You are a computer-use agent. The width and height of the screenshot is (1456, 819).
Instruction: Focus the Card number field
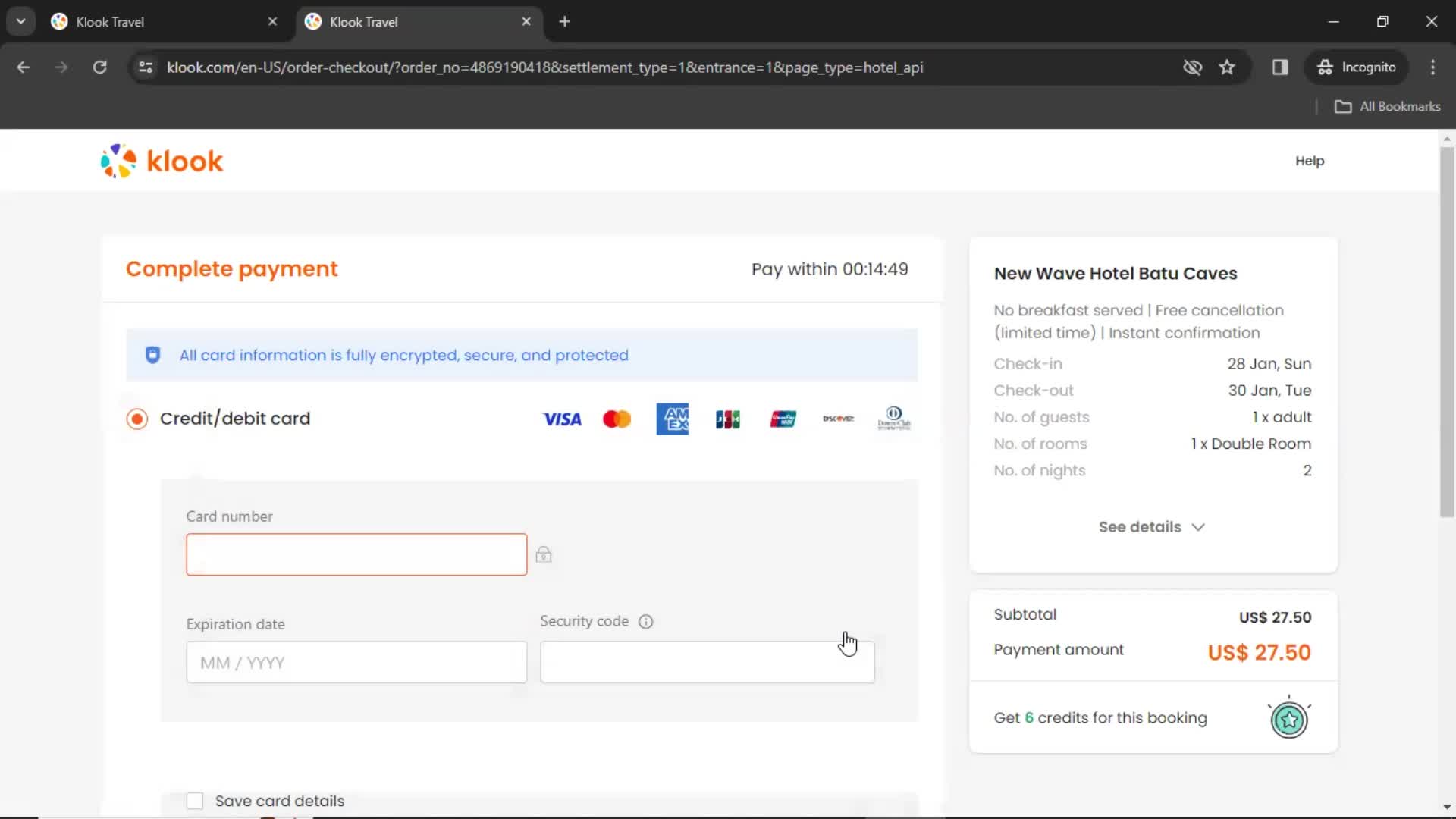click(356, 554)
